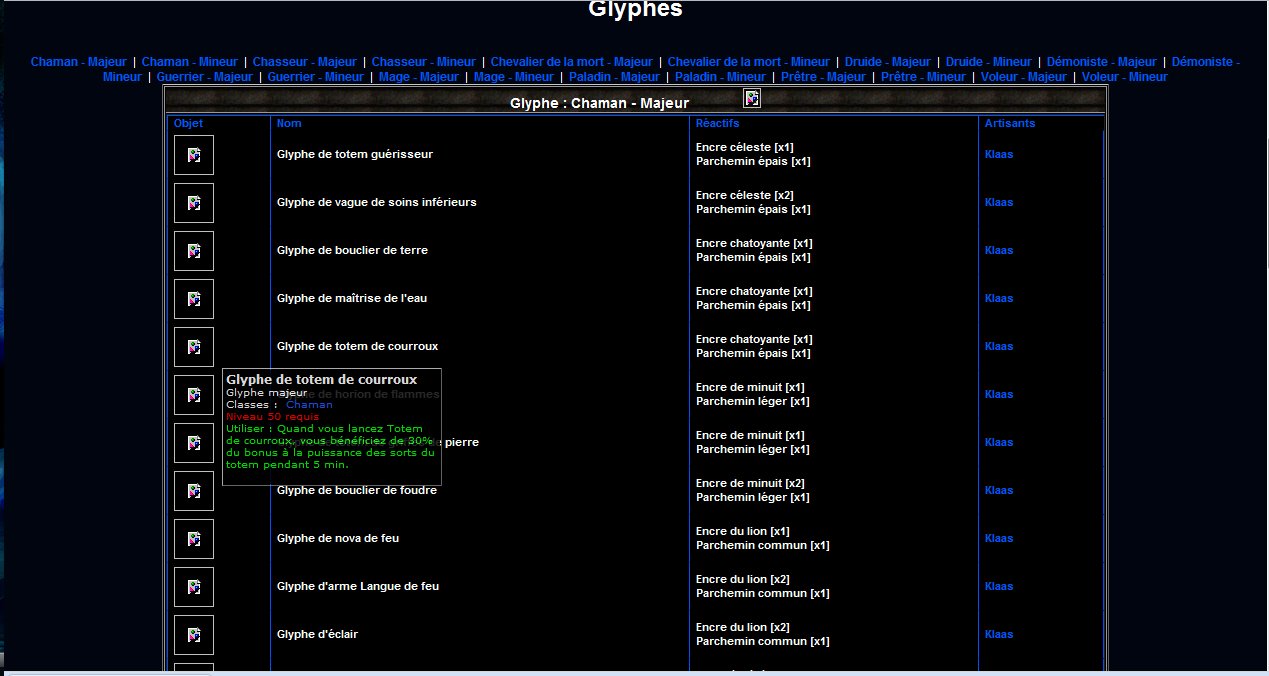Viewport: 1269px width, 676px height.
Task: Click the icon in the Glyphe header bar
Action: click(752, 98)
